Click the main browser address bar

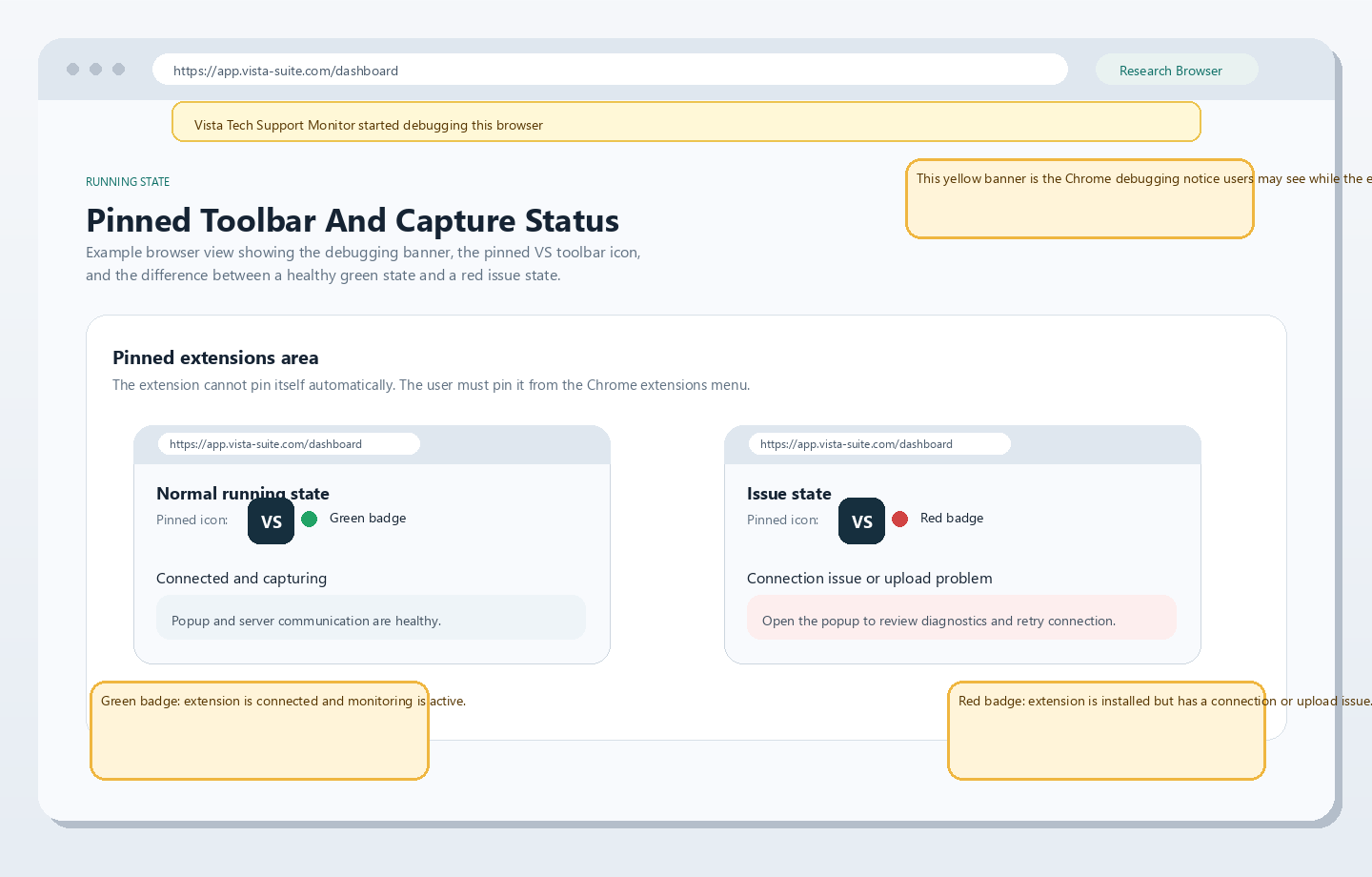click(x=610, y=70)
